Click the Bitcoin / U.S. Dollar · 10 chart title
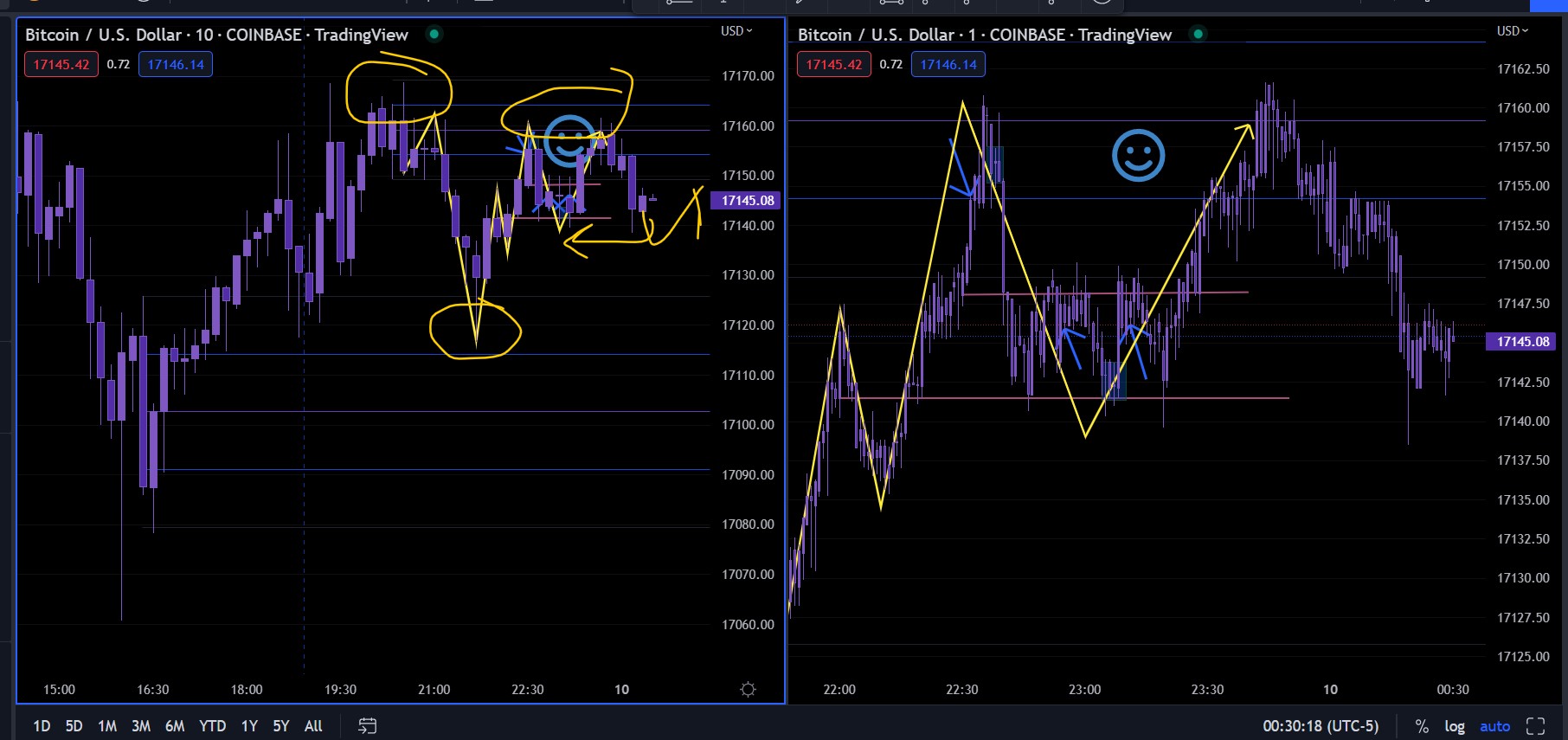 pos(216,35)
